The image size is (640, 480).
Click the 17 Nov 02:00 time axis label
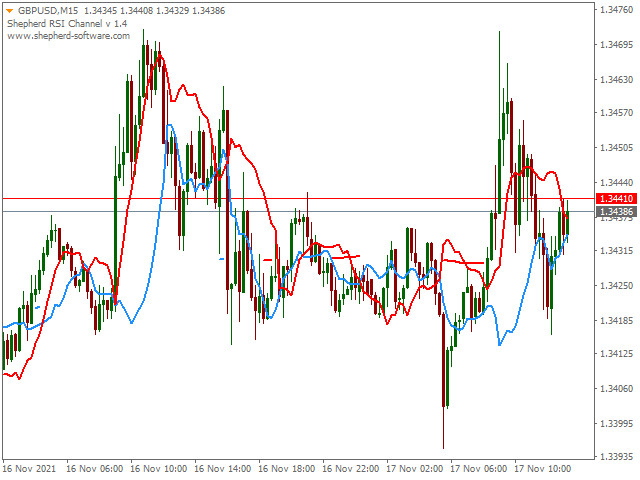point(415,469)
